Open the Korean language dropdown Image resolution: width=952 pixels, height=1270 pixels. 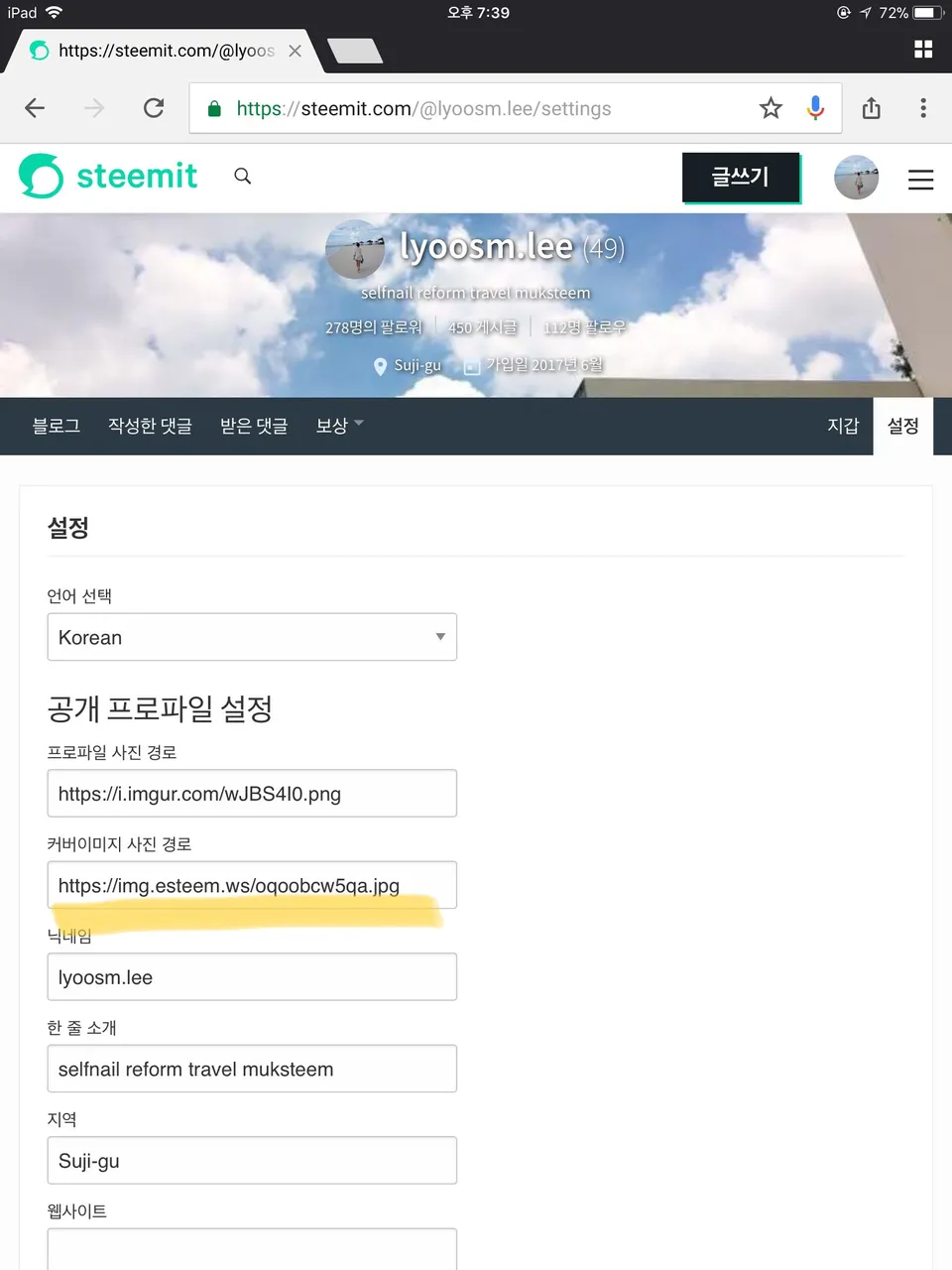(x=252, y=637)
